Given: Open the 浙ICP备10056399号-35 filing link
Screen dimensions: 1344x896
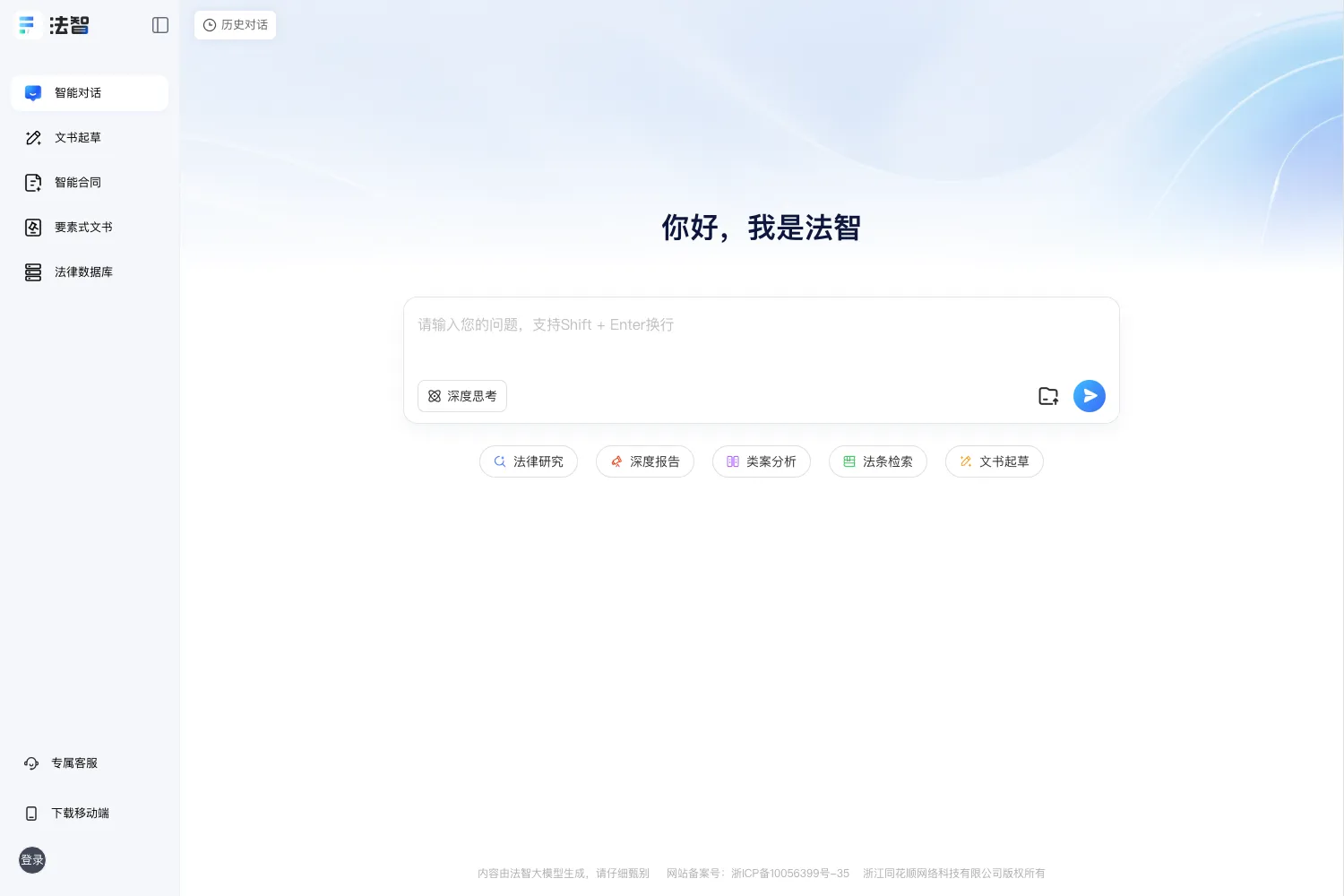Looking at the screenshot, I should coord(789,874).
